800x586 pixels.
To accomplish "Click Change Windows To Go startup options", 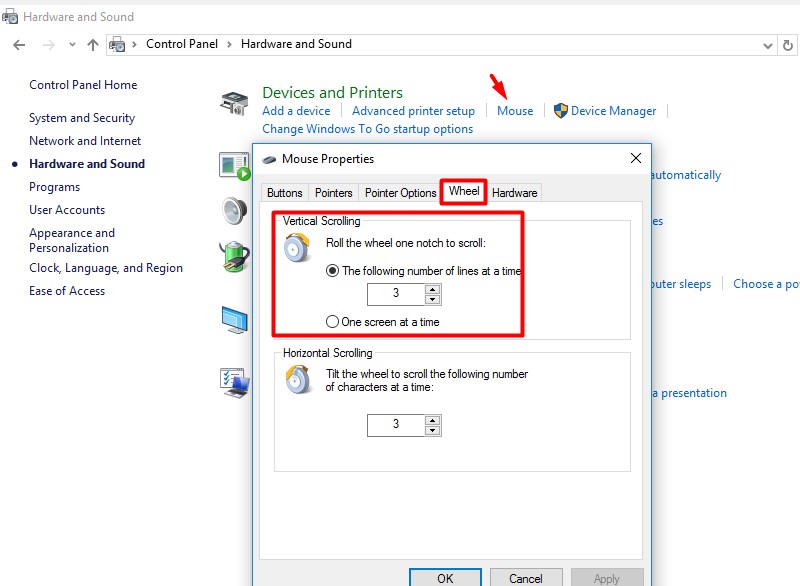I will point(367,129).
